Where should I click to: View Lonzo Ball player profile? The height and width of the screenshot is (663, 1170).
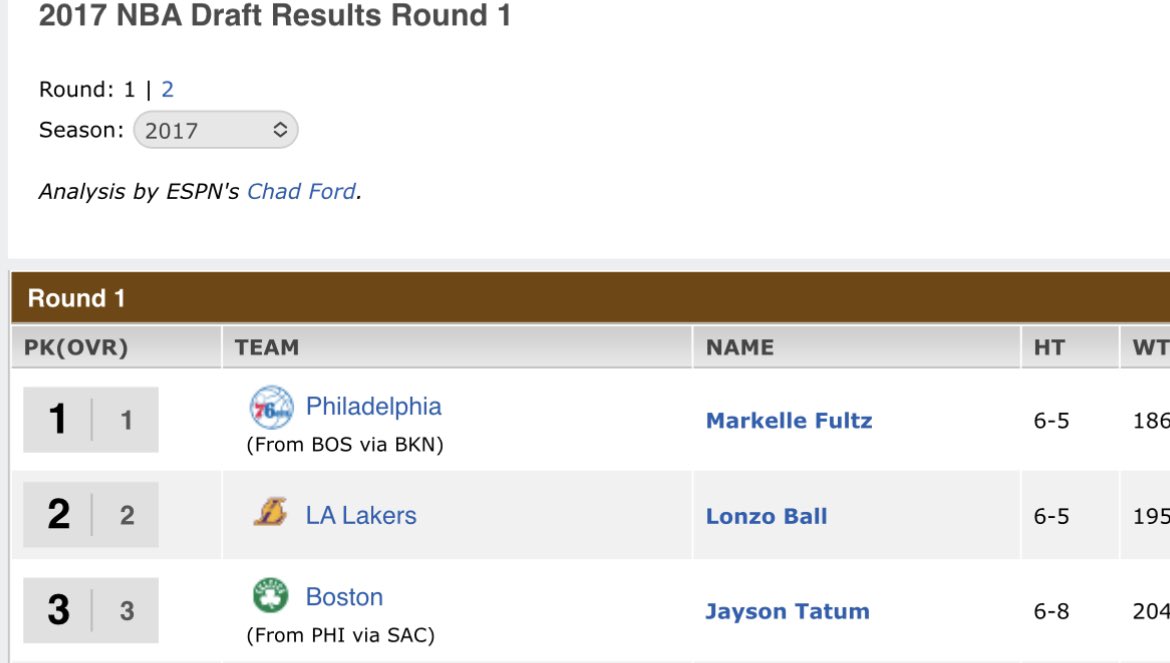(766, 516)
